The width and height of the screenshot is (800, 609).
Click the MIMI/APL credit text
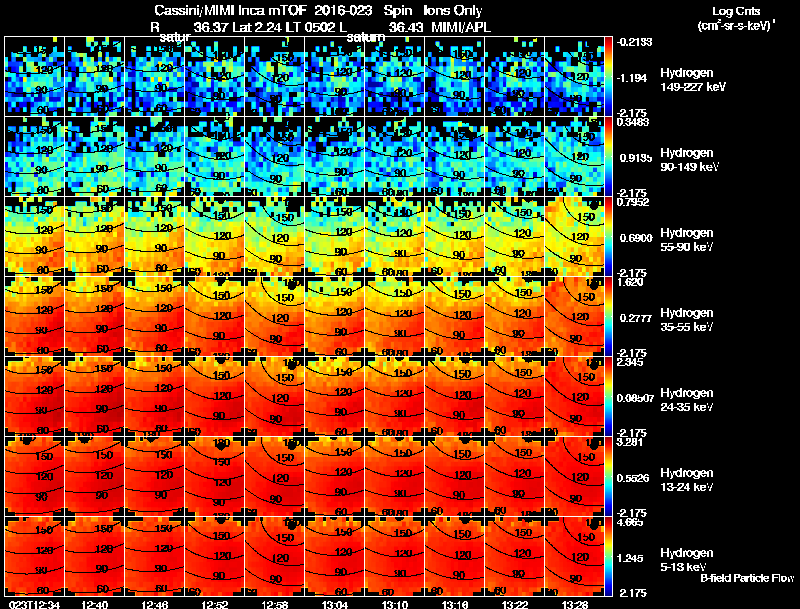(x=461, y=28)
